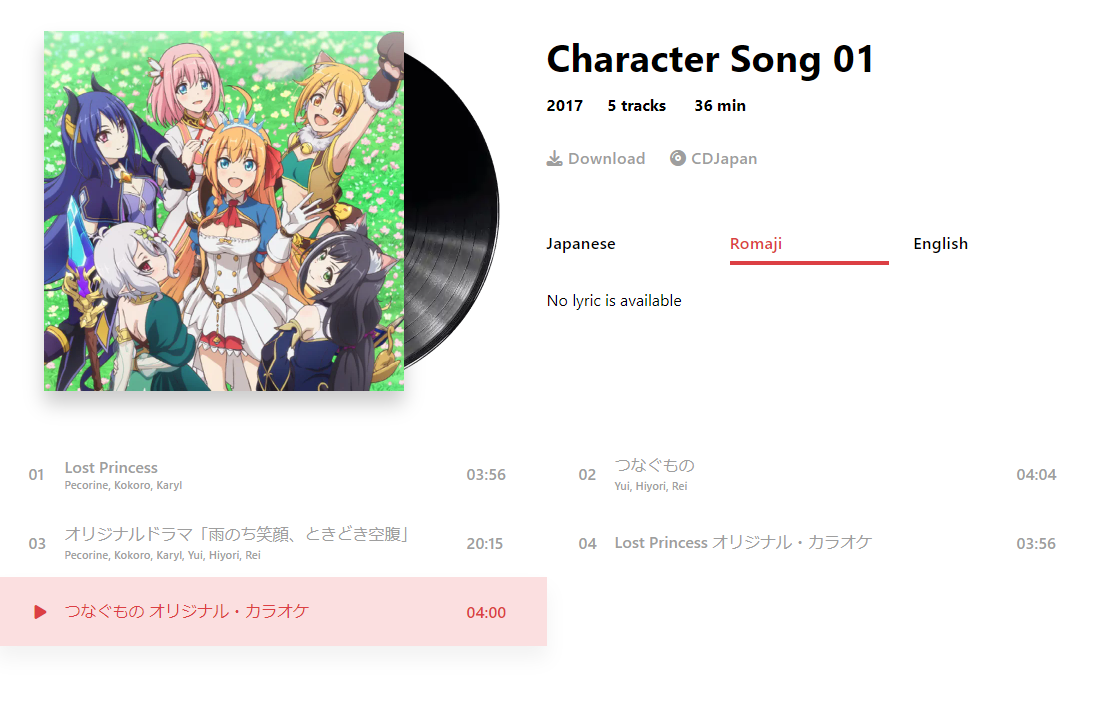1107x702 pixels.
Task: Click artist names Pecorine, Kokoro, Karyl
Action: [x=124, y=485]
